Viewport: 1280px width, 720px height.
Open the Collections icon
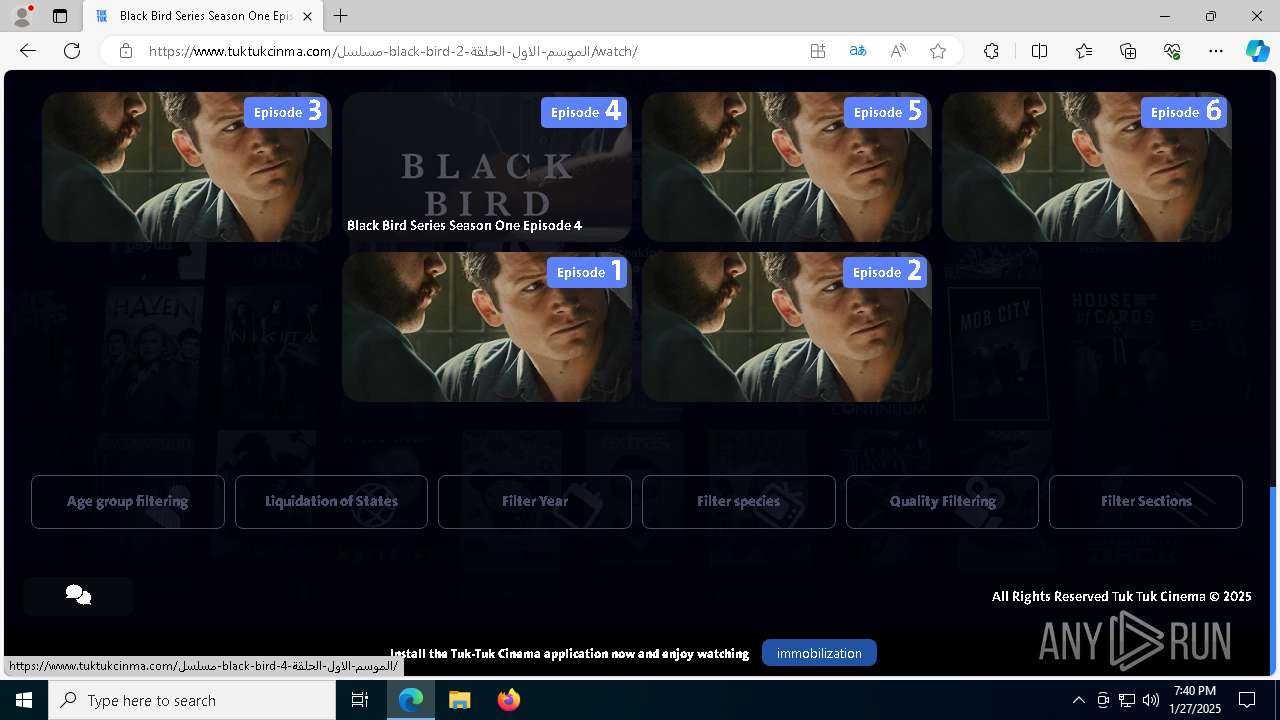tap(1128, 51)
